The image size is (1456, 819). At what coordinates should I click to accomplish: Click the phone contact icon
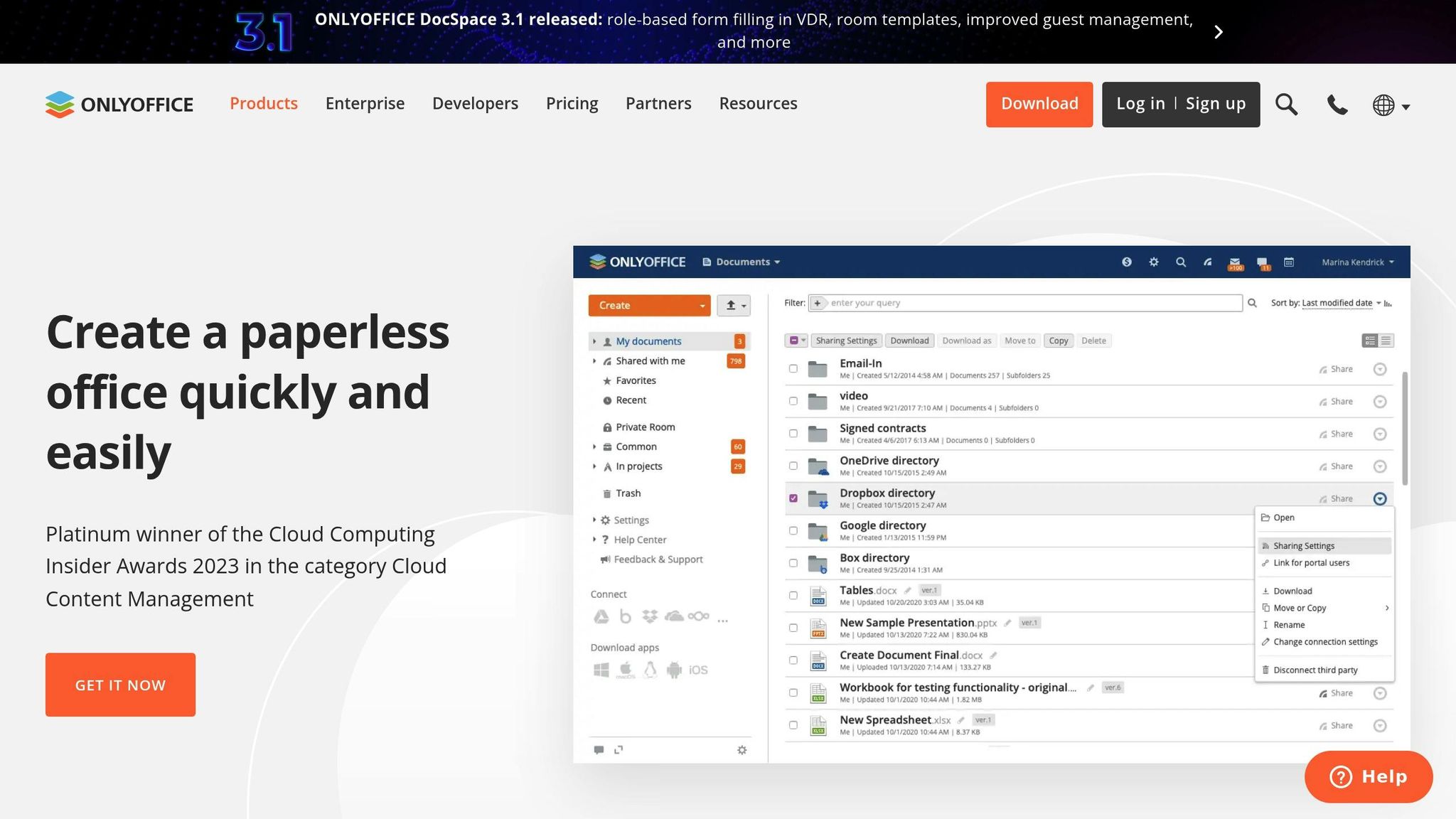coord(1337,105)
